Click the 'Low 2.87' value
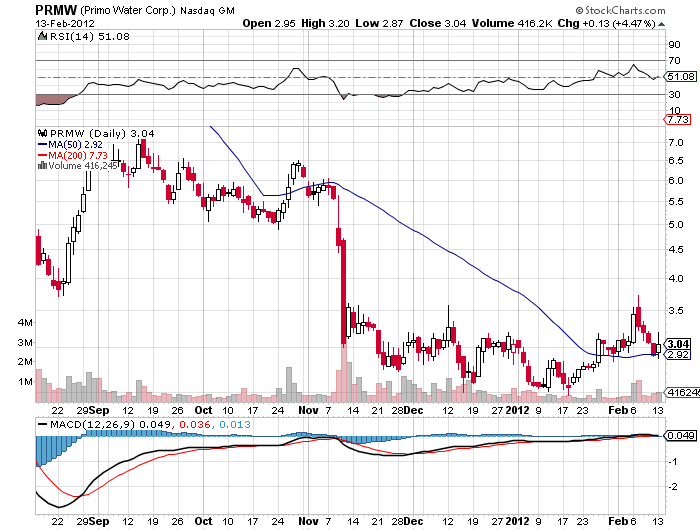700x530 pixels. tap(379, 23)
